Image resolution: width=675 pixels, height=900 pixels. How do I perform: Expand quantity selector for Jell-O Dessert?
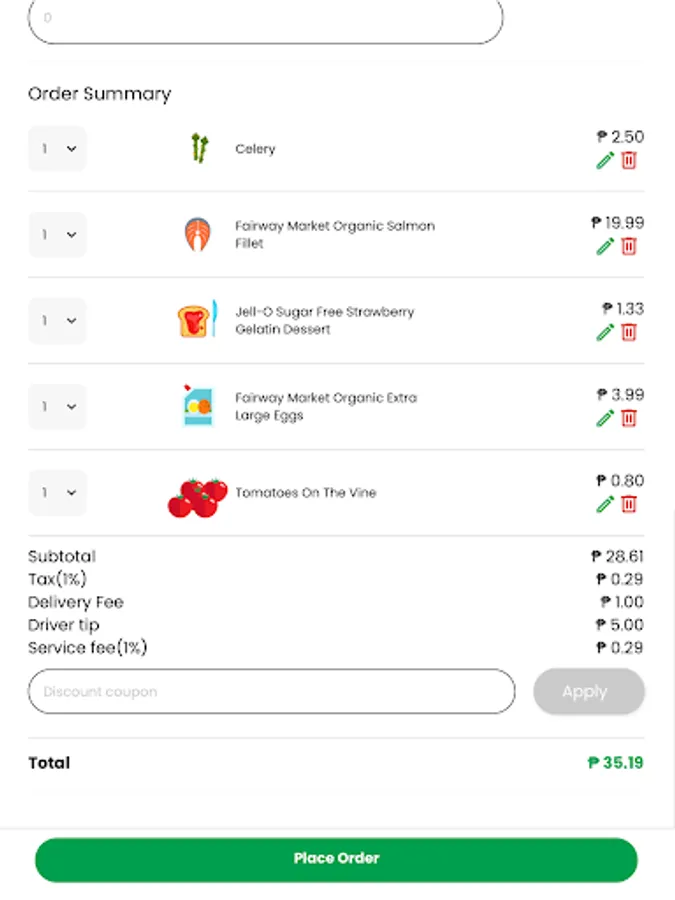pyautogui.click(x=57, y=321)
